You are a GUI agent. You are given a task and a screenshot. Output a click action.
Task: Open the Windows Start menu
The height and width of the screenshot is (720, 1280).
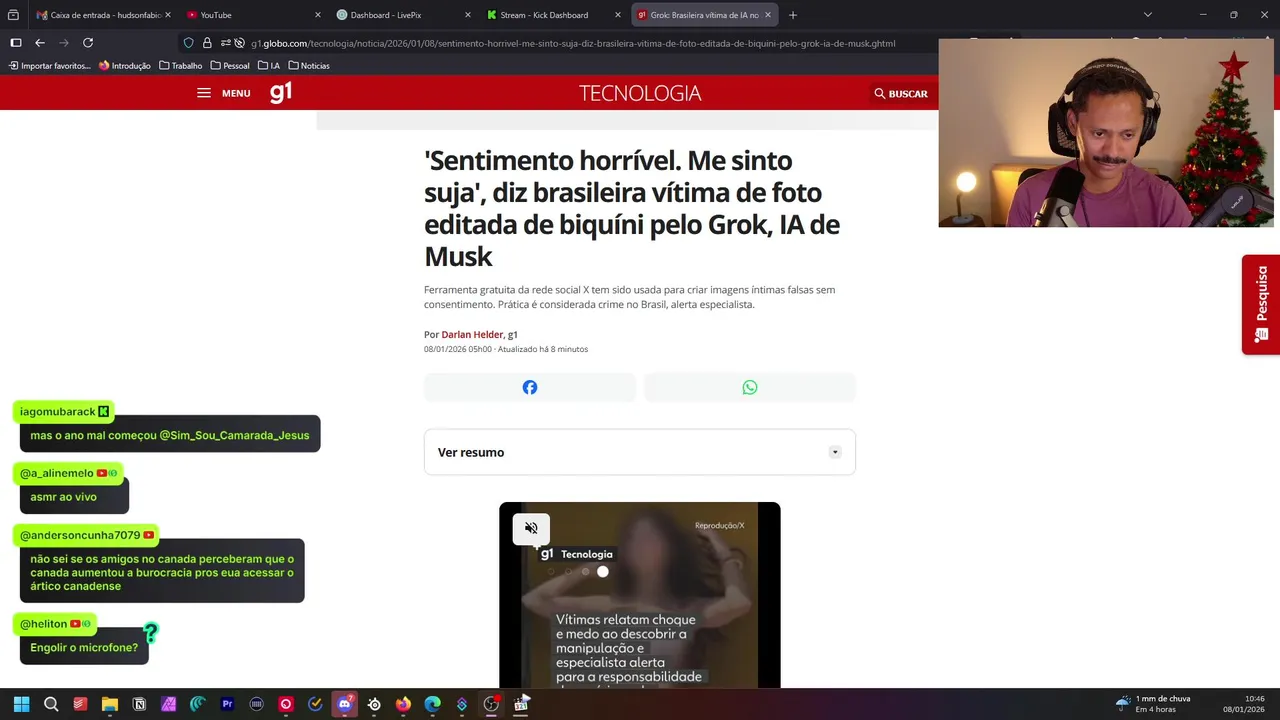click(x=22, y=704)
